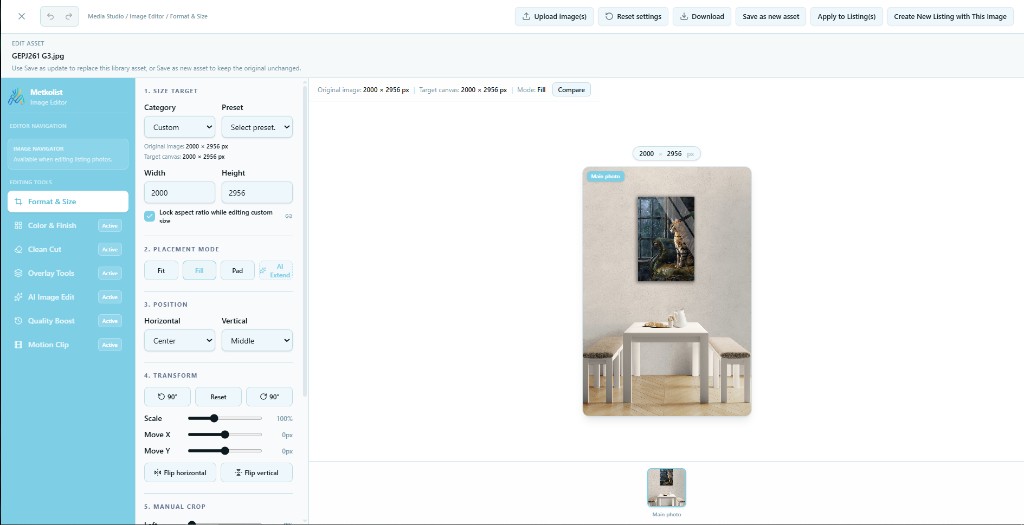Viewport: 1024px width, 525px height.
Task: Click the redo arrow icon
Action: point(69,16)
